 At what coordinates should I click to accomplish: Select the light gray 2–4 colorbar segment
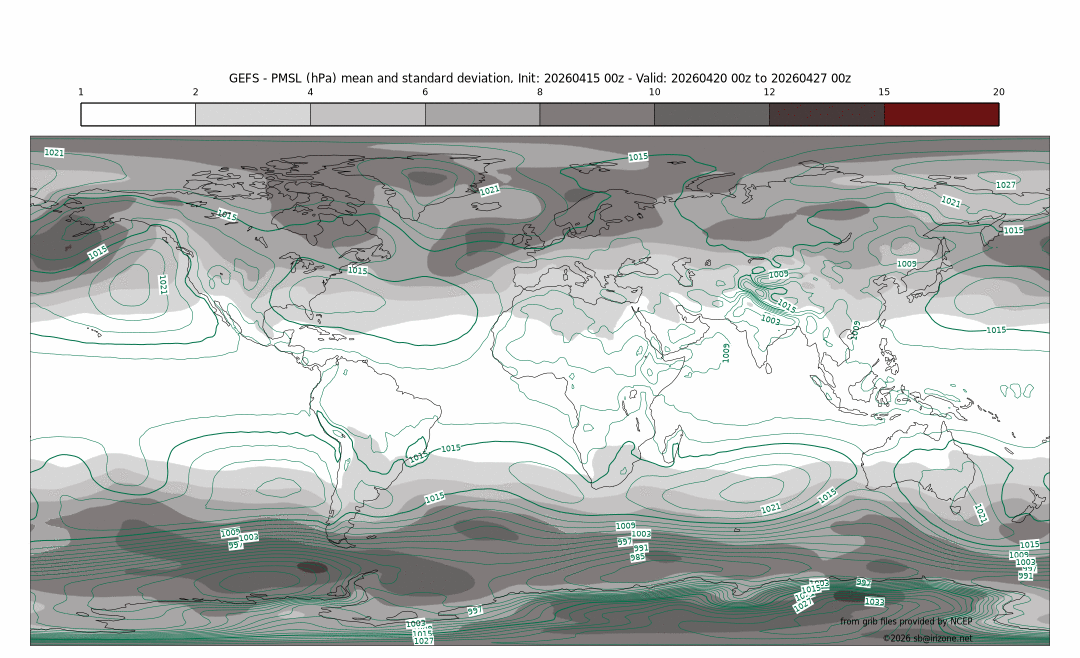click(252, 114)
